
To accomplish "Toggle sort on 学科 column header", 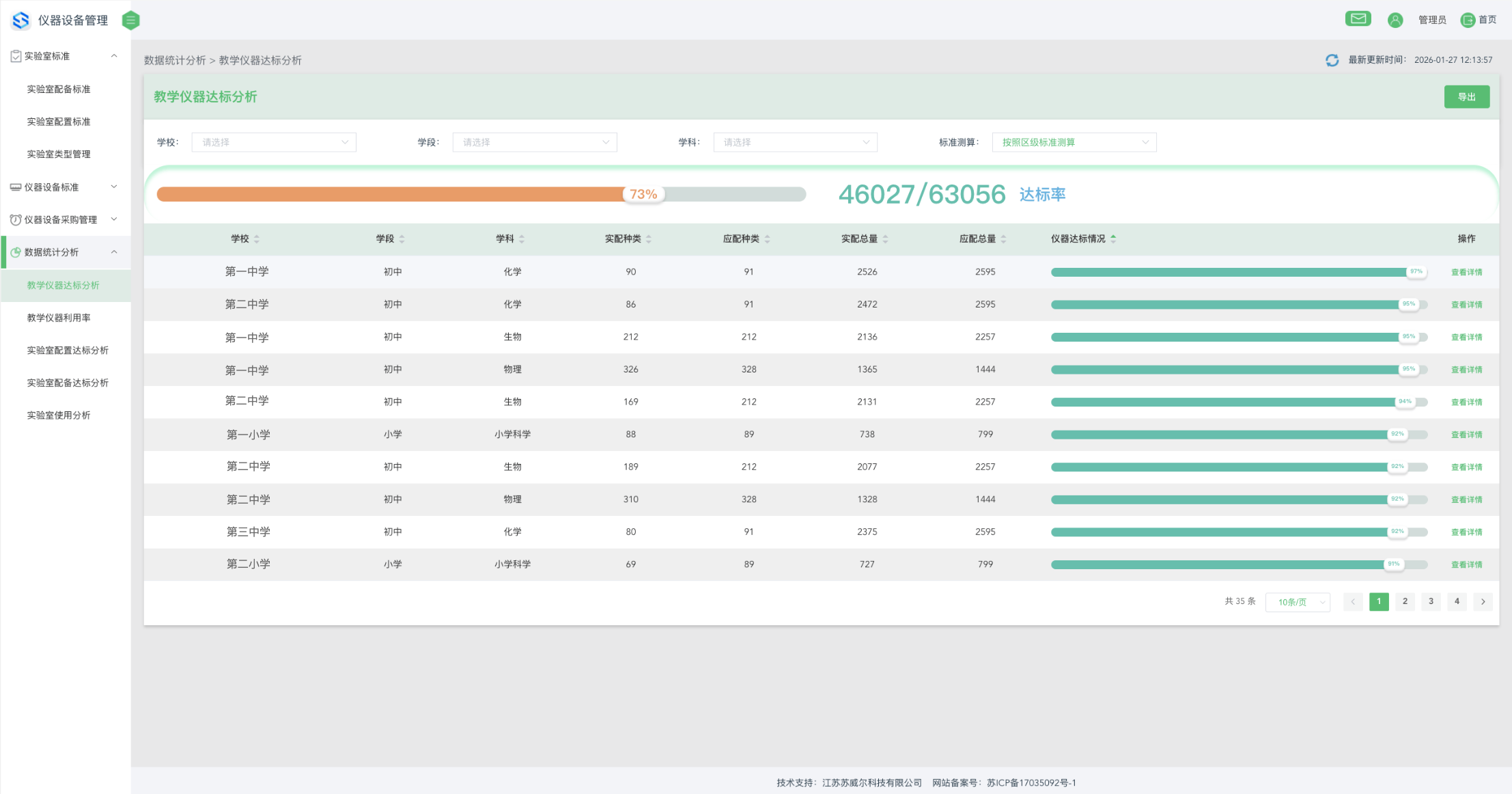I will pos(522,238).
